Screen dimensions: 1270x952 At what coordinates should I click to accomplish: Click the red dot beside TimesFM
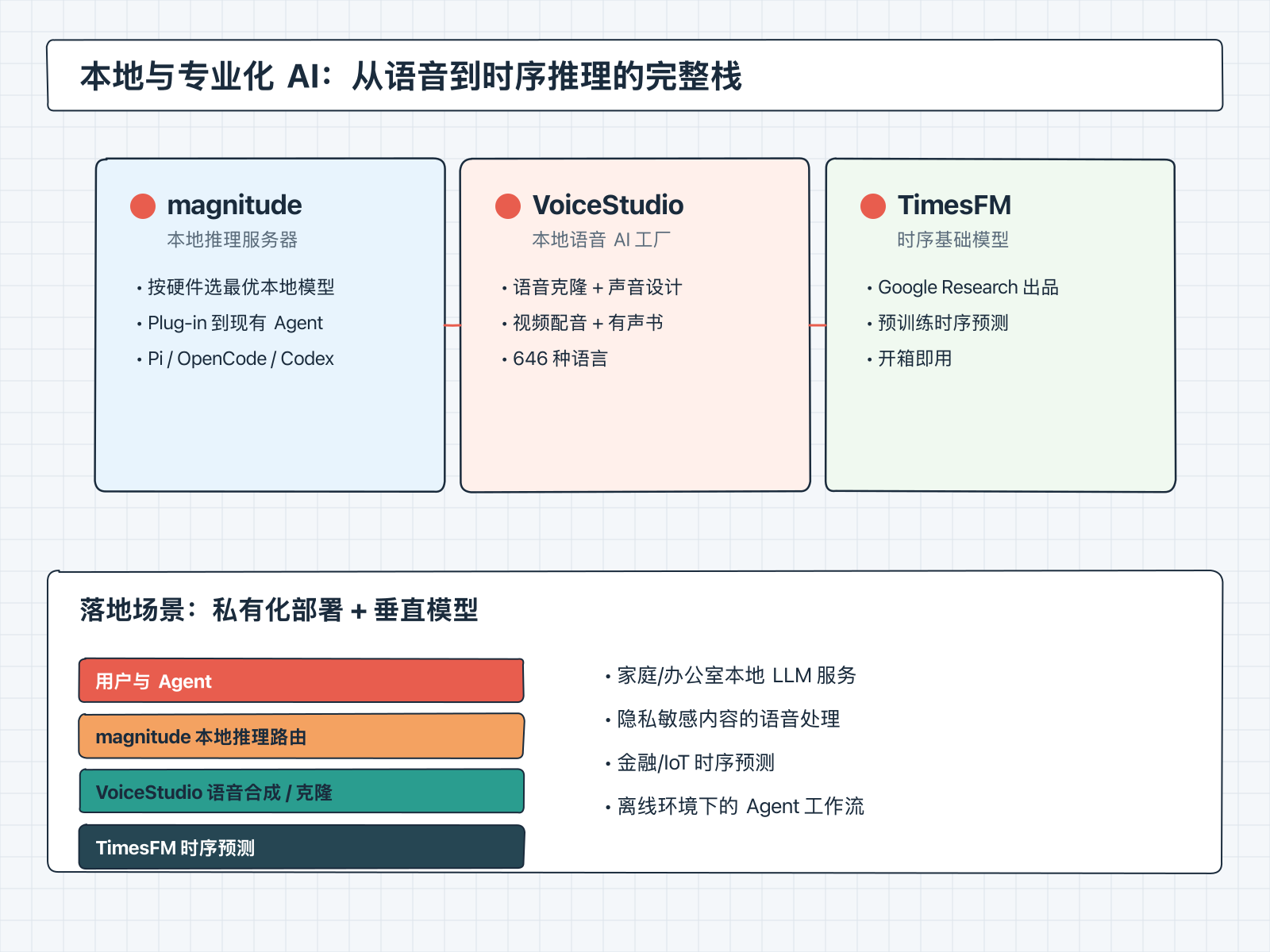click(x=873, y=206)
